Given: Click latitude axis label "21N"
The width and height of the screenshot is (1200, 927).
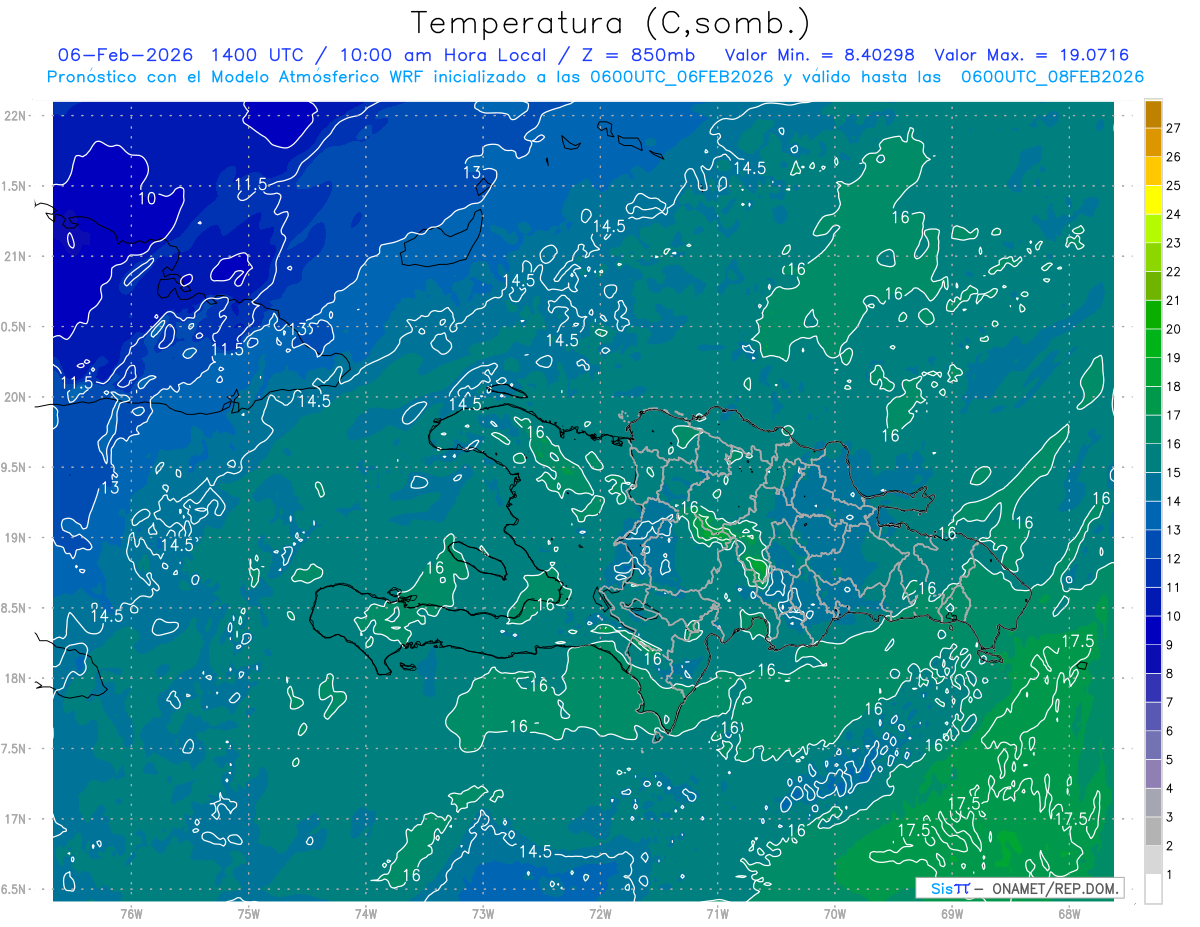Looking at the screenshot, I should (x=15, y=256).
